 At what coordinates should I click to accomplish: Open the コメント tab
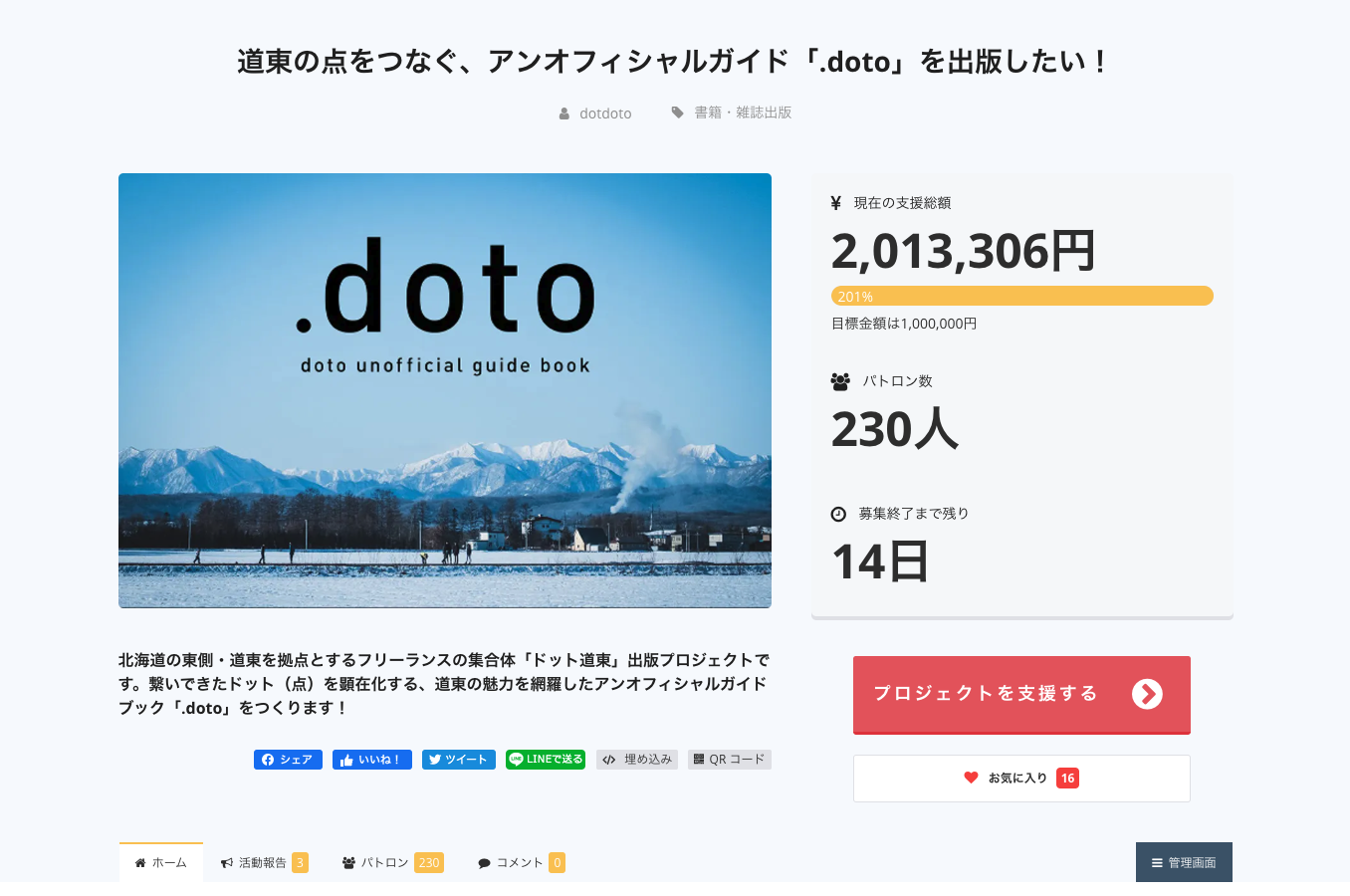point(520,863)
